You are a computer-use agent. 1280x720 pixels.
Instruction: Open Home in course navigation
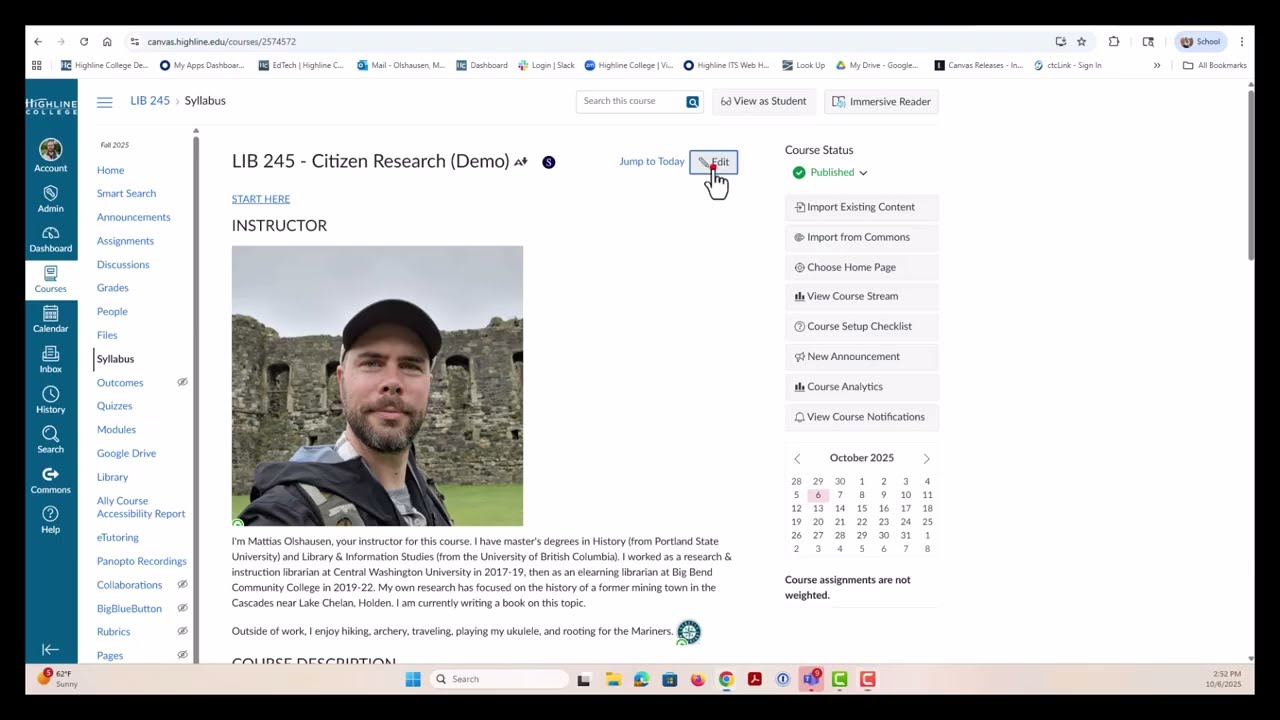pos(110,170)
